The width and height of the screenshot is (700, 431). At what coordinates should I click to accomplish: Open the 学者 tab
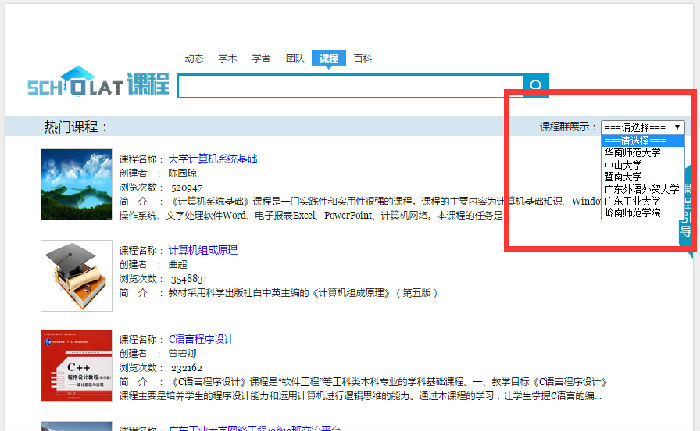261,59
